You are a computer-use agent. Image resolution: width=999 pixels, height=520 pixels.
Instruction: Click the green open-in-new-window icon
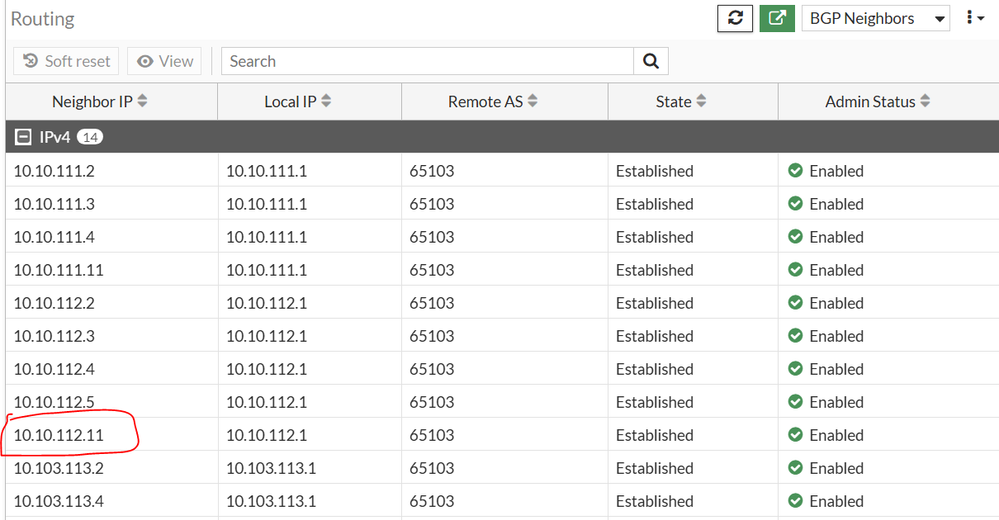click(x=777, y=18)
